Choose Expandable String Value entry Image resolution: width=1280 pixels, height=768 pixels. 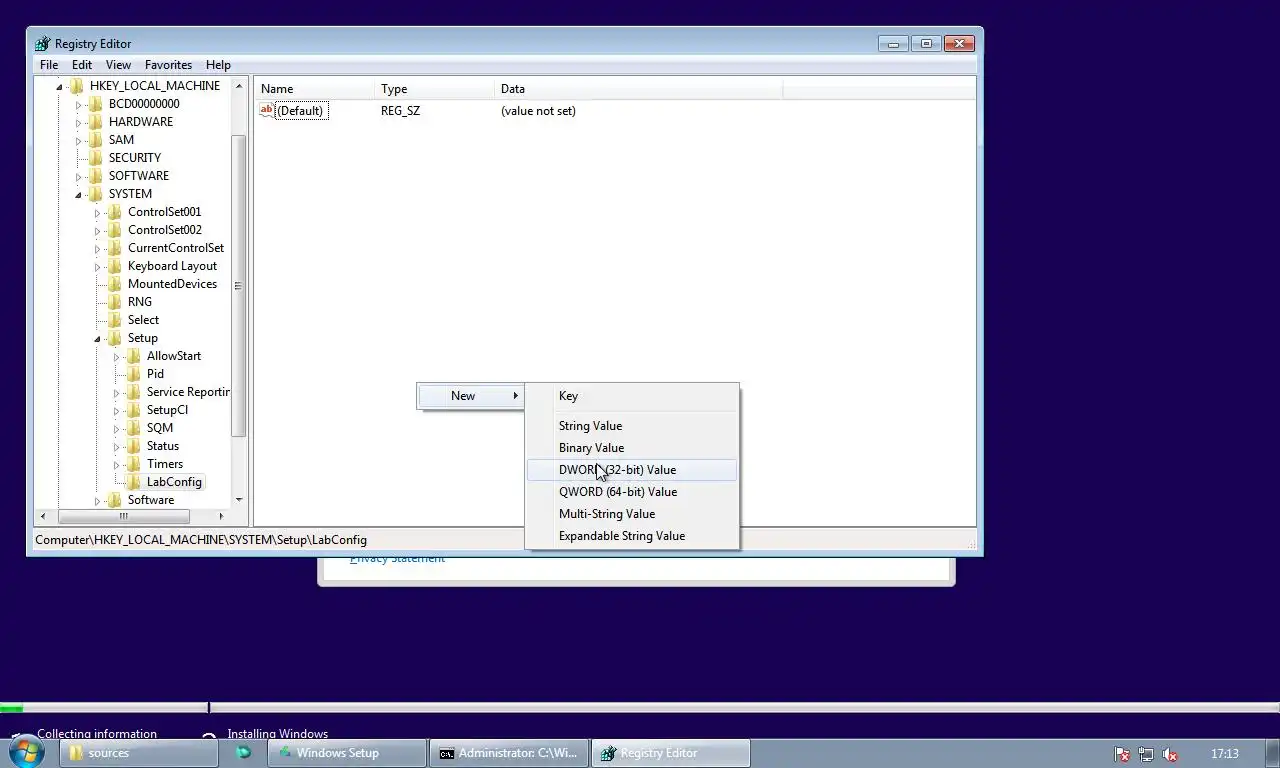tap(632, 536)
